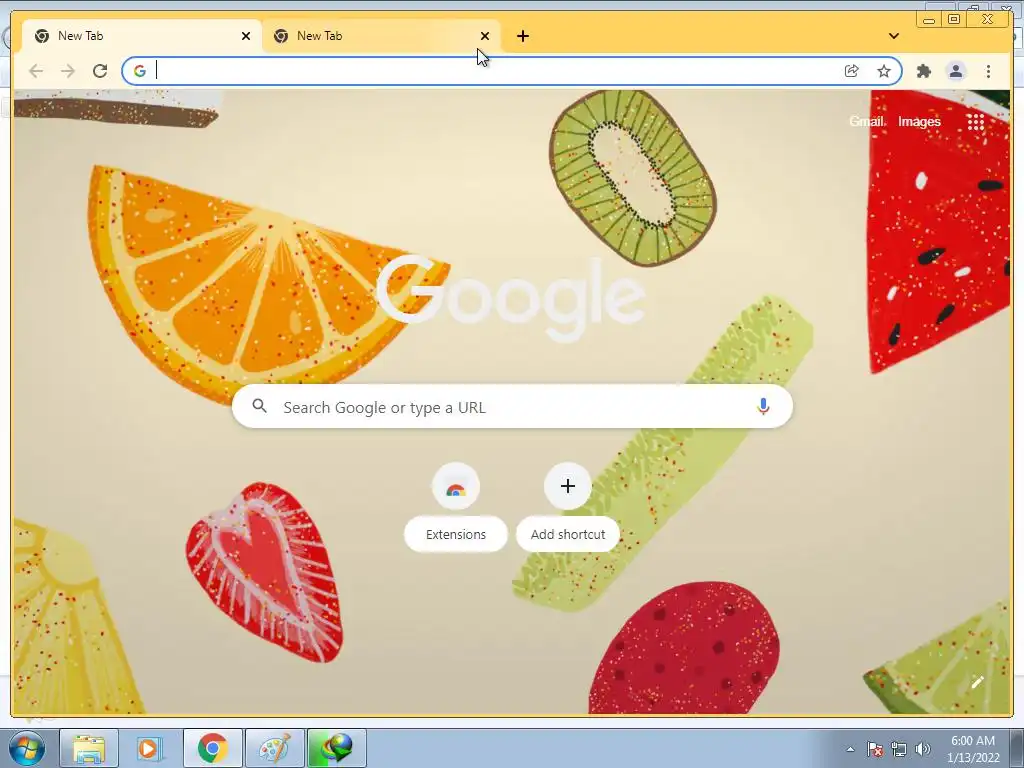1024x768 pixels.
Task: Click the network tray icon
Action: tap(899, 749)
